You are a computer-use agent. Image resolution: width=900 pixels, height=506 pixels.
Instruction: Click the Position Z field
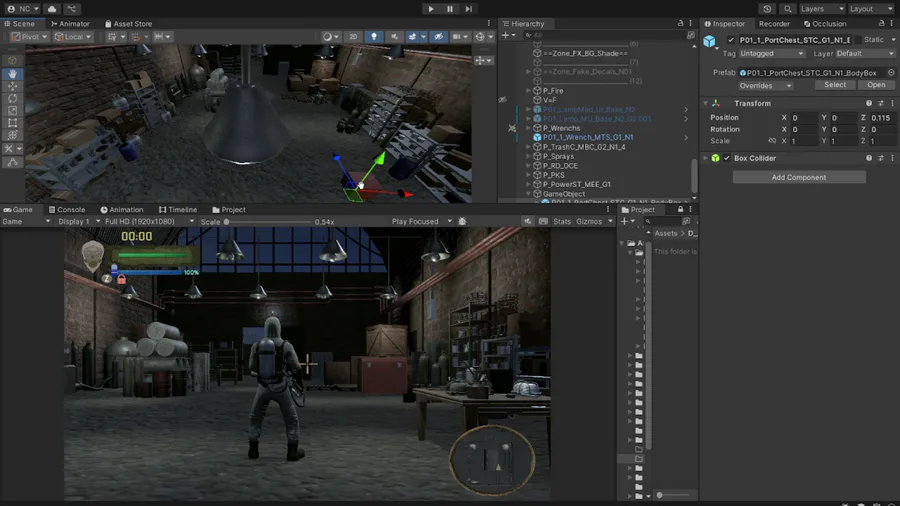(882, 118)
